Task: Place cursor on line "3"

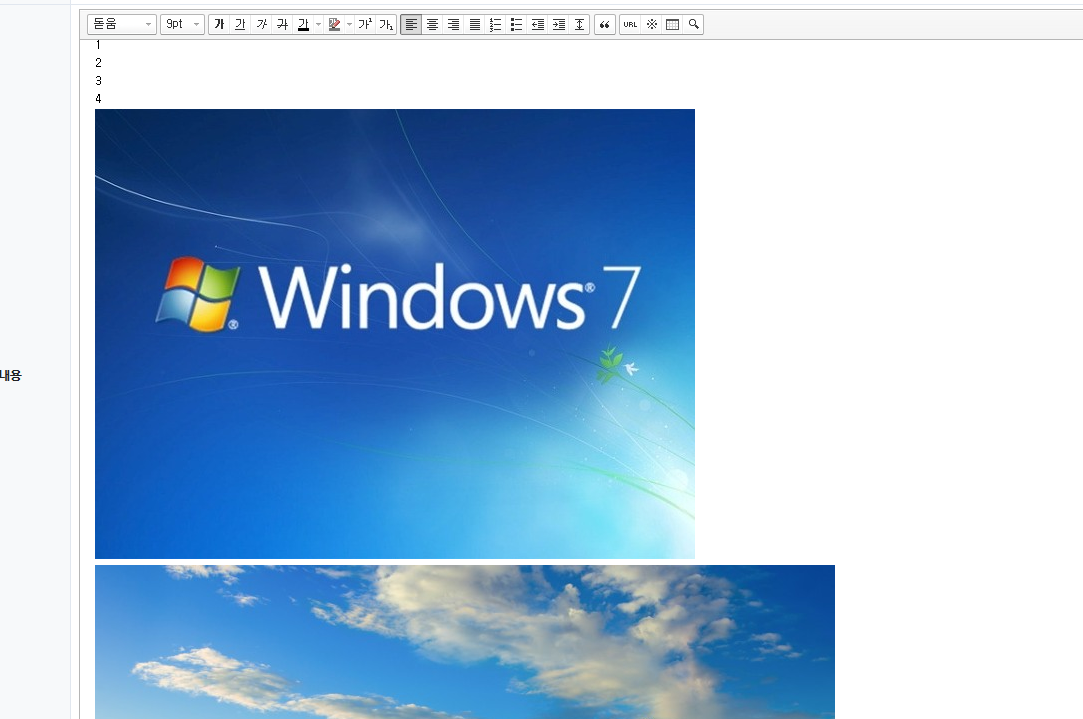Action: 98,81
